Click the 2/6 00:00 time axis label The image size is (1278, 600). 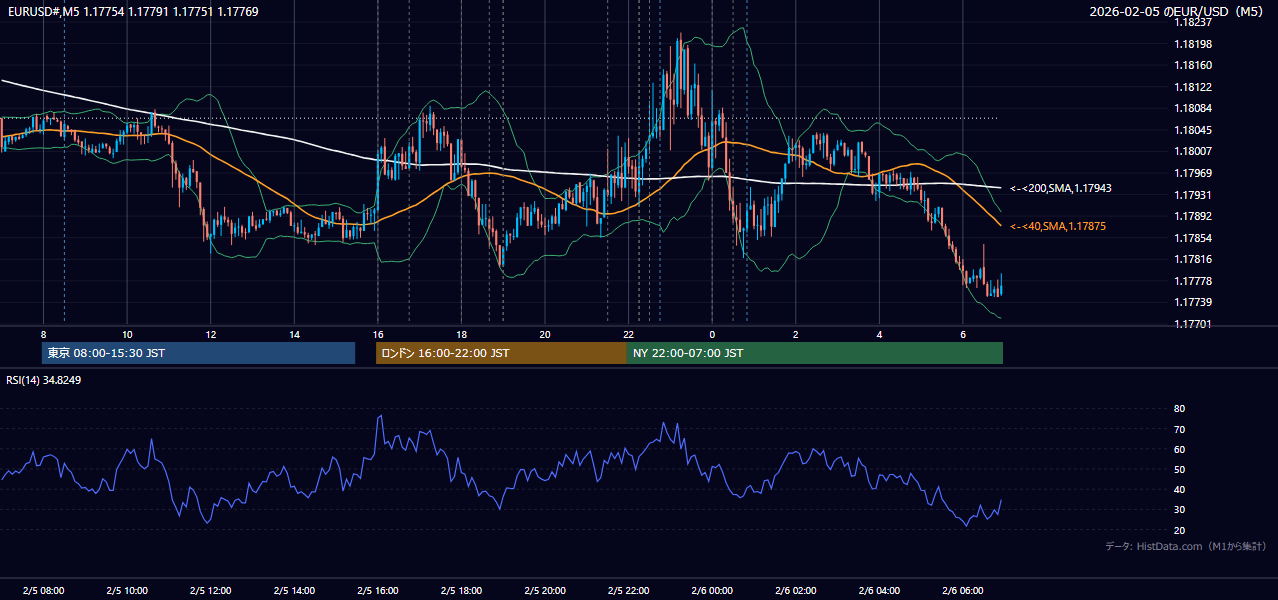[x=712, y=590]
